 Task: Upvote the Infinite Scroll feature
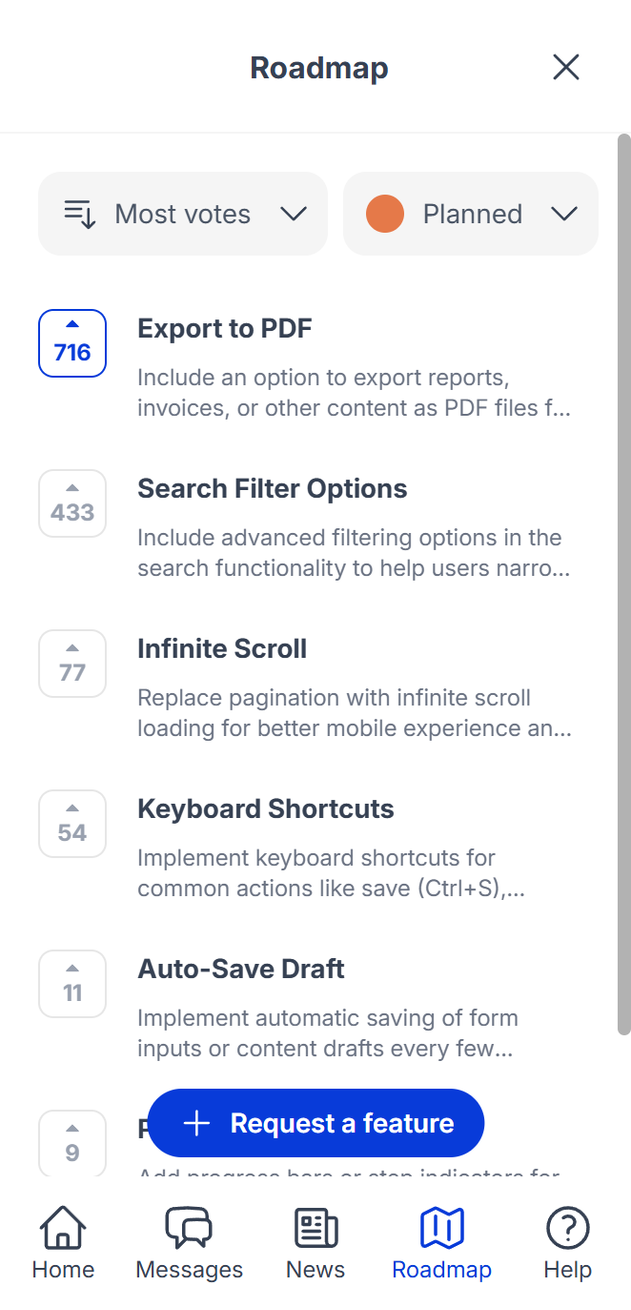72,663
